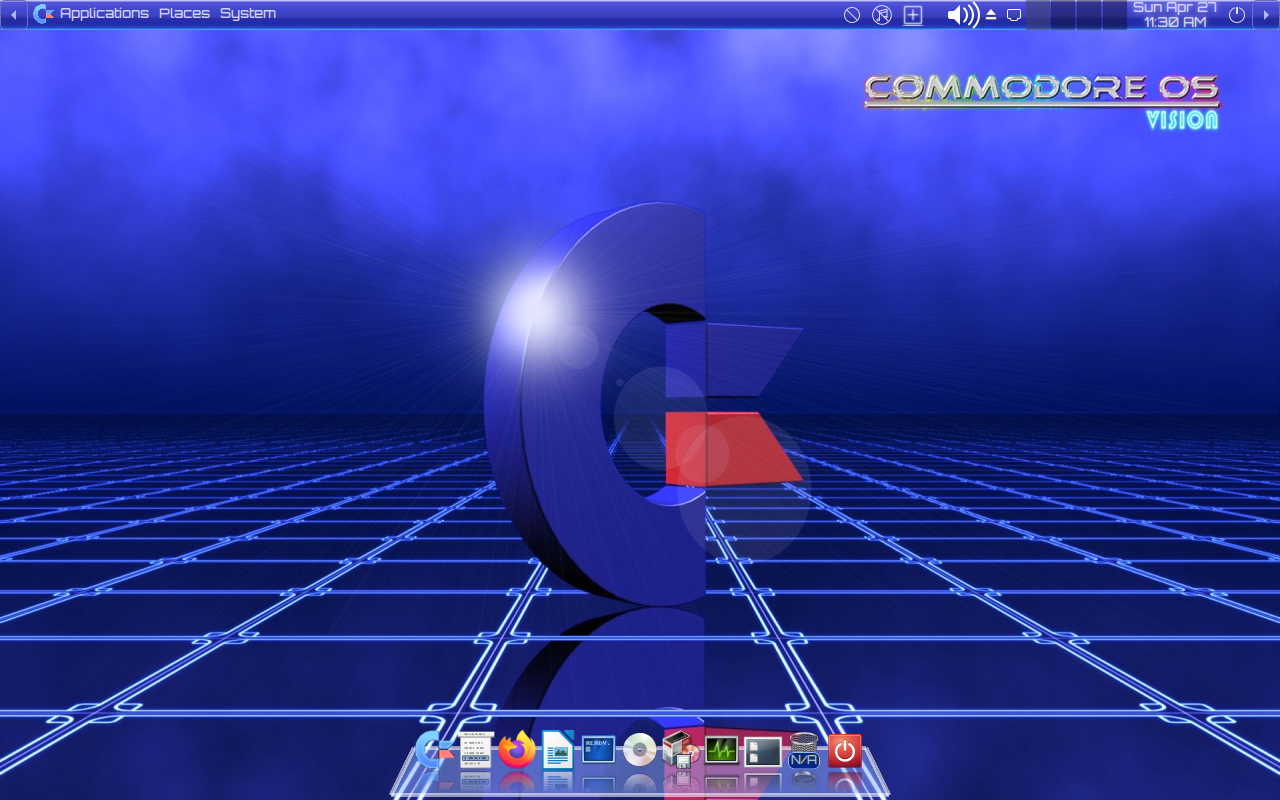Open the volume speaker control
Image resolution: width=1280 pixels, height=800 pixels.
[x=963, y=15]
